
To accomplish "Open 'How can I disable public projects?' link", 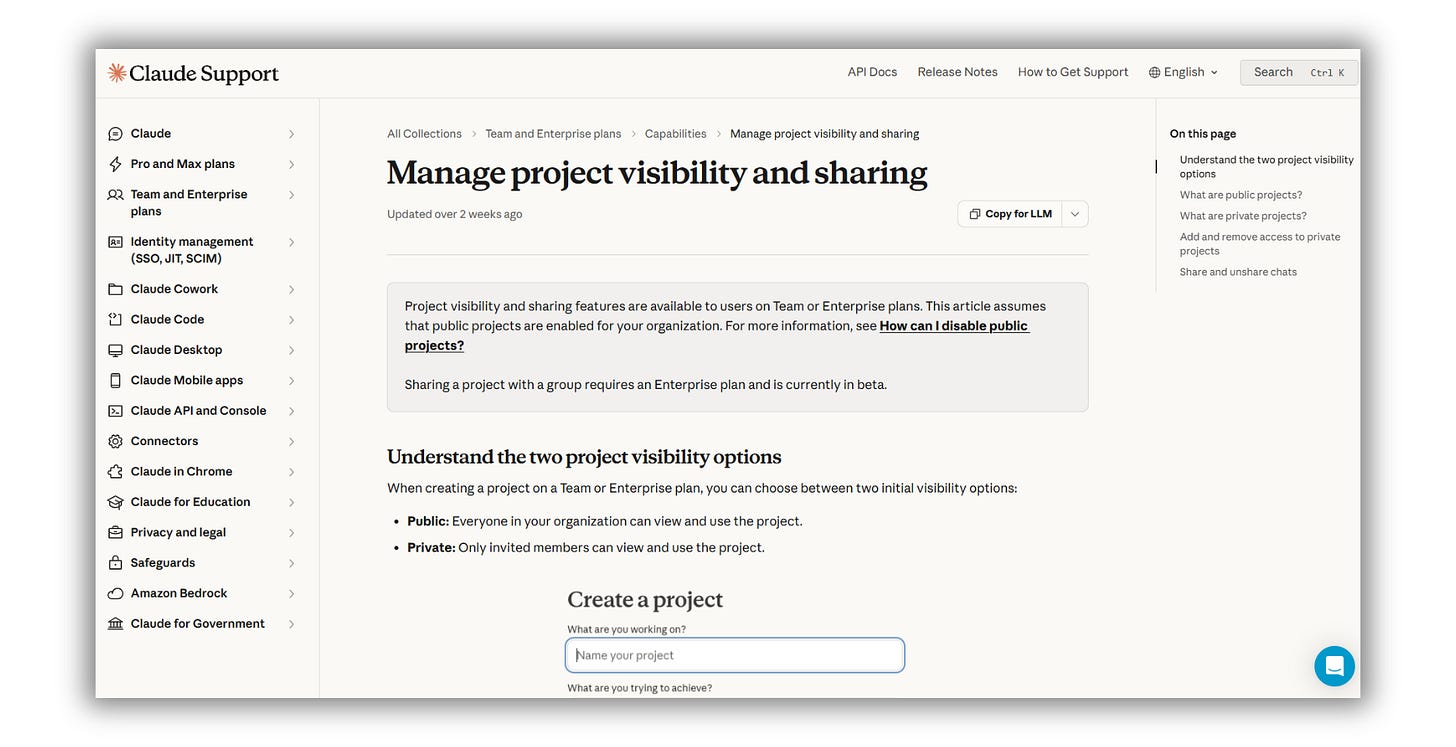I will point(717,335).
